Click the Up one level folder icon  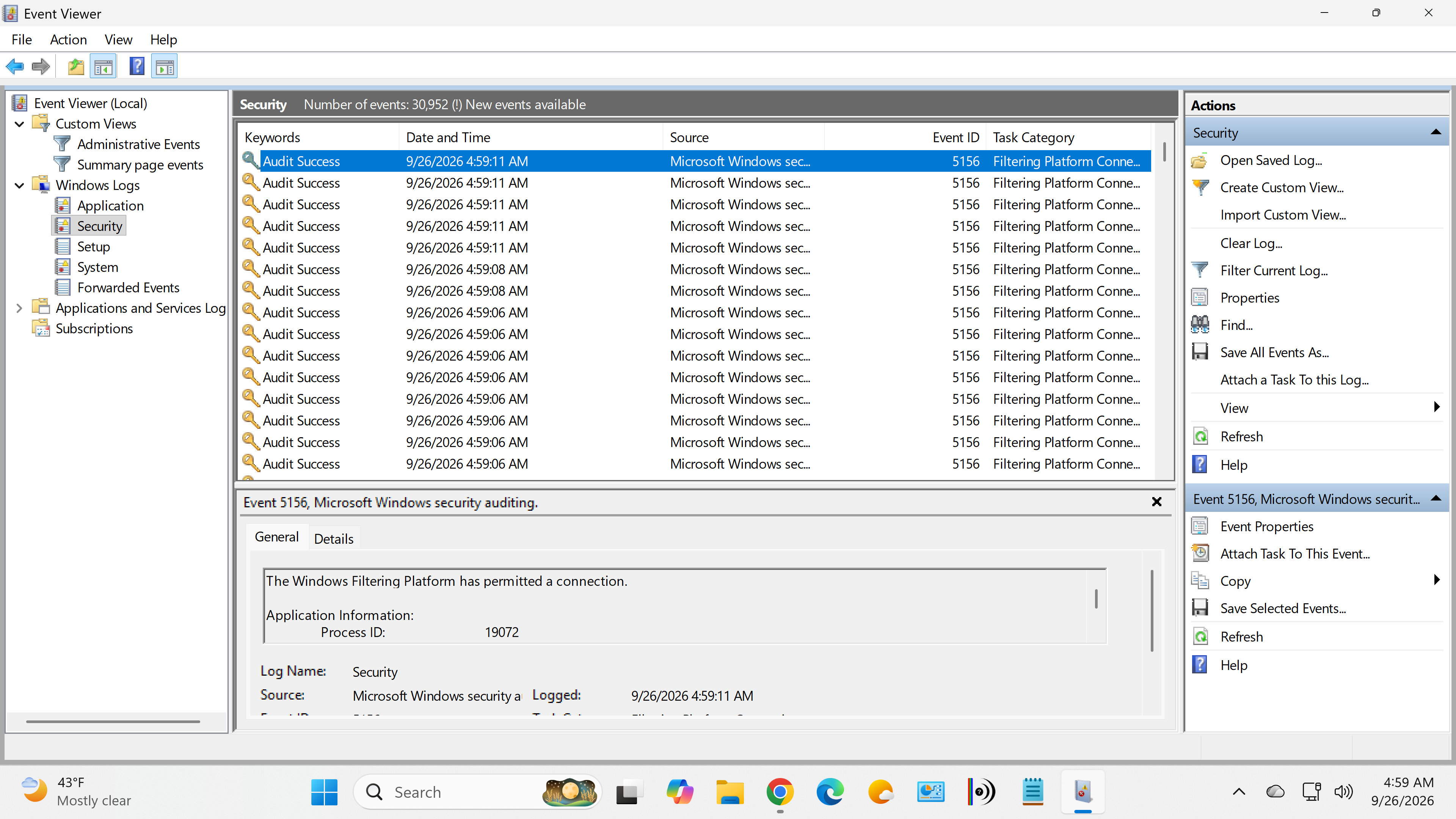pyautogui.click(x=76, y=67)
